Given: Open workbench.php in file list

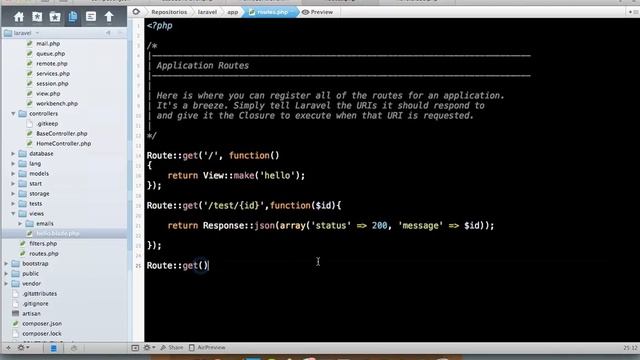Looking at the screenshot, I should [x=57, y=104].
